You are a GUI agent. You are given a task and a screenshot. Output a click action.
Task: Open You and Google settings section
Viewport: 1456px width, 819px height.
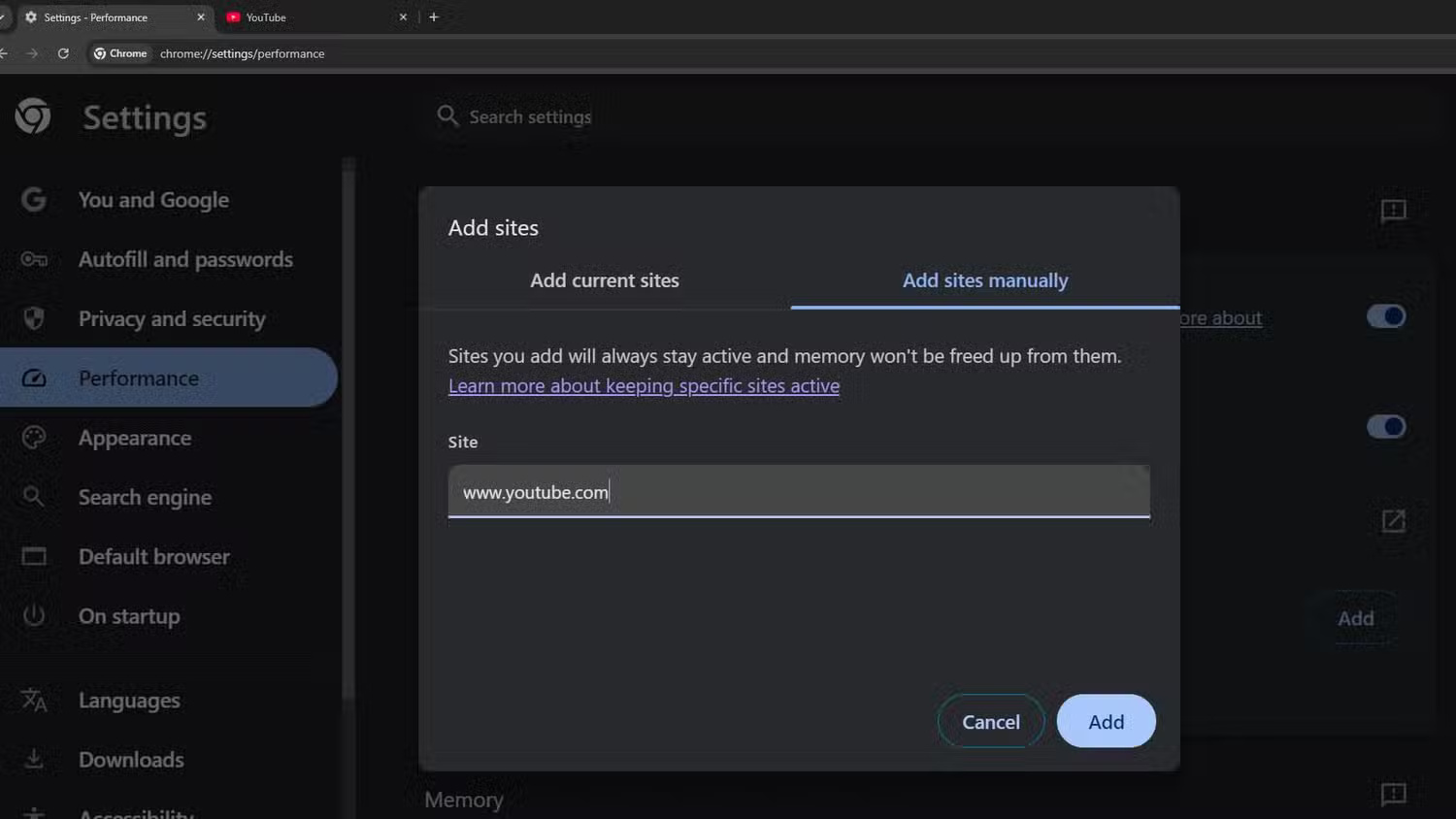click(x=153, y=200)
